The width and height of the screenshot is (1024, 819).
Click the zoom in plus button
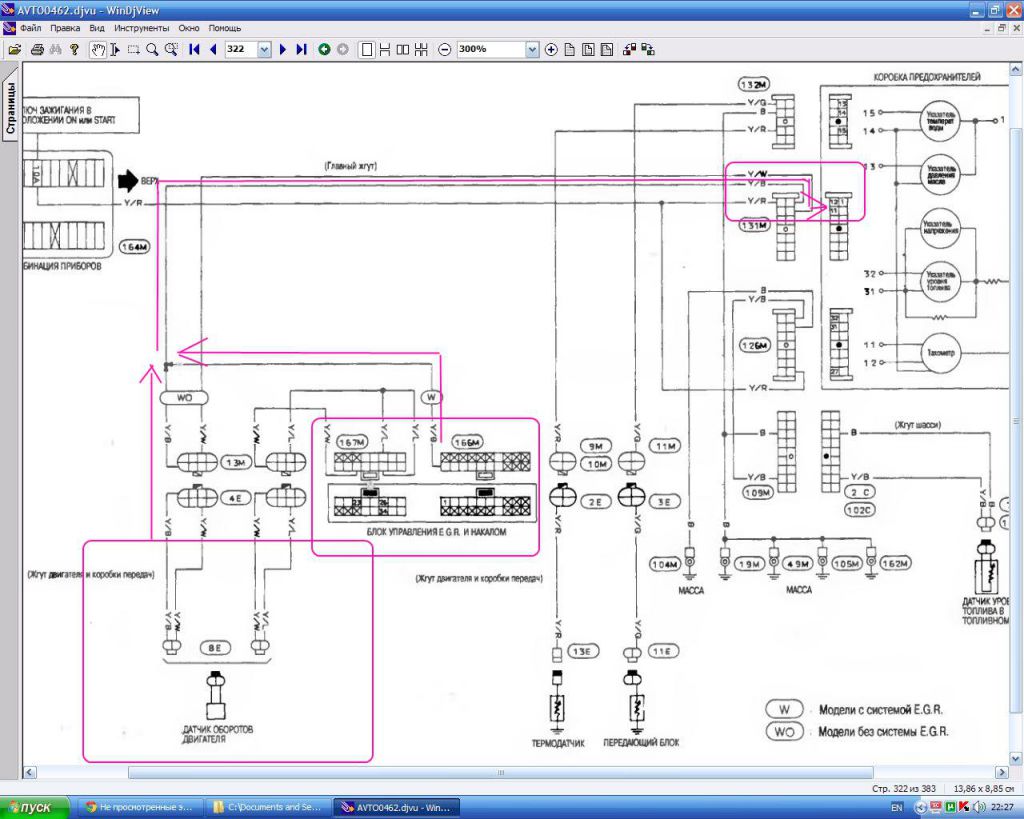[551, 49]
